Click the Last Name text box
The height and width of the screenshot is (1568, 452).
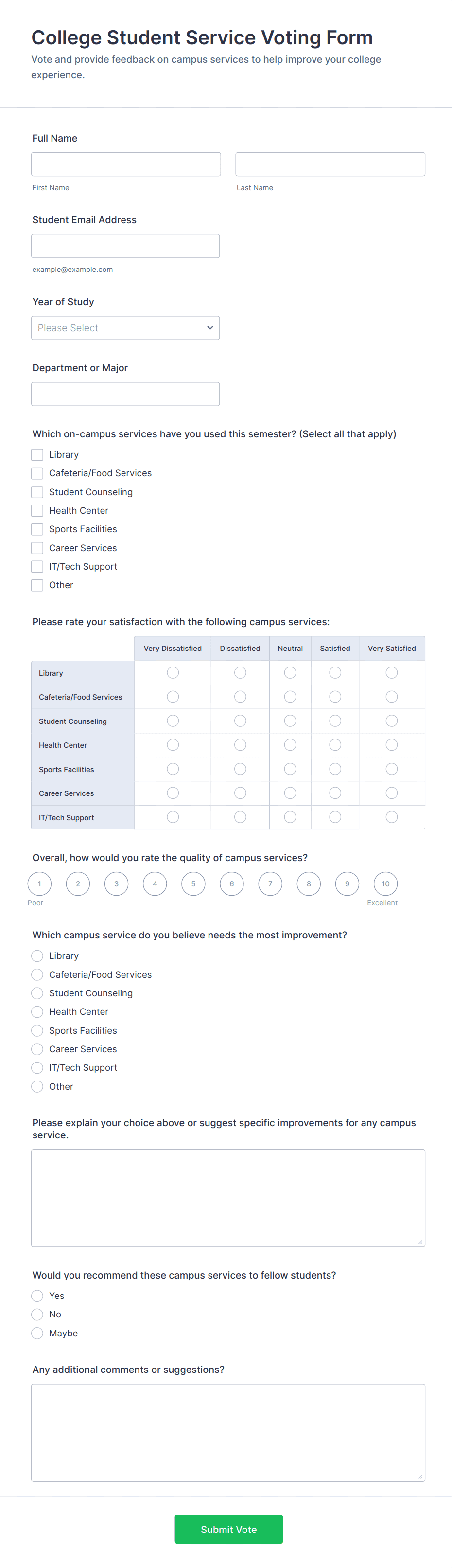pyautogui.click(x=330, y=164)
